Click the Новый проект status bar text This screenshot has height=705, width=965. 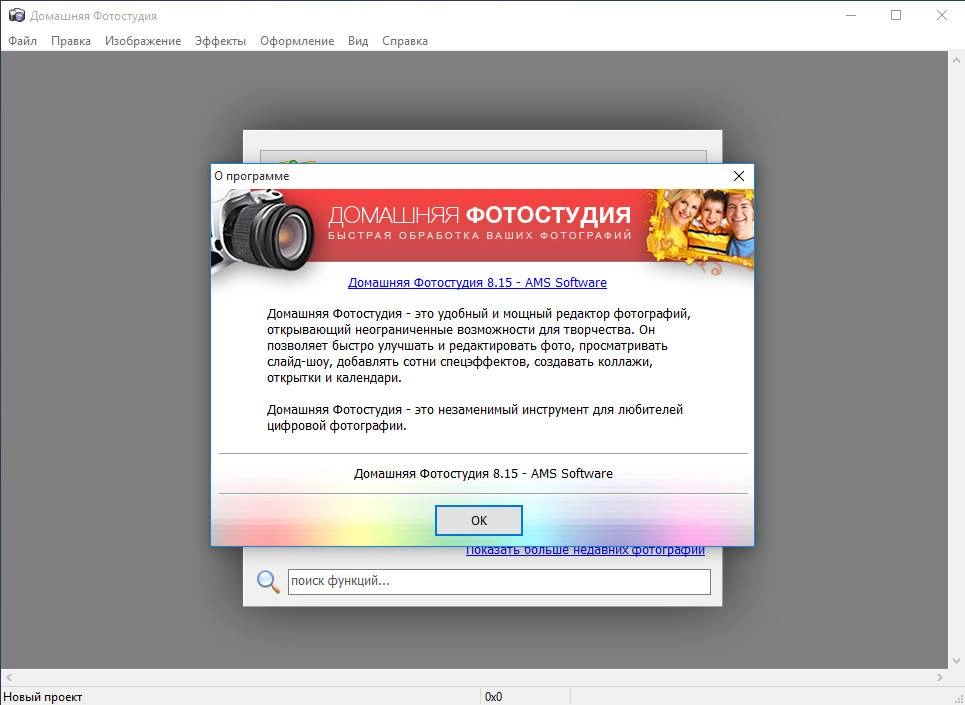pos(42,696)
